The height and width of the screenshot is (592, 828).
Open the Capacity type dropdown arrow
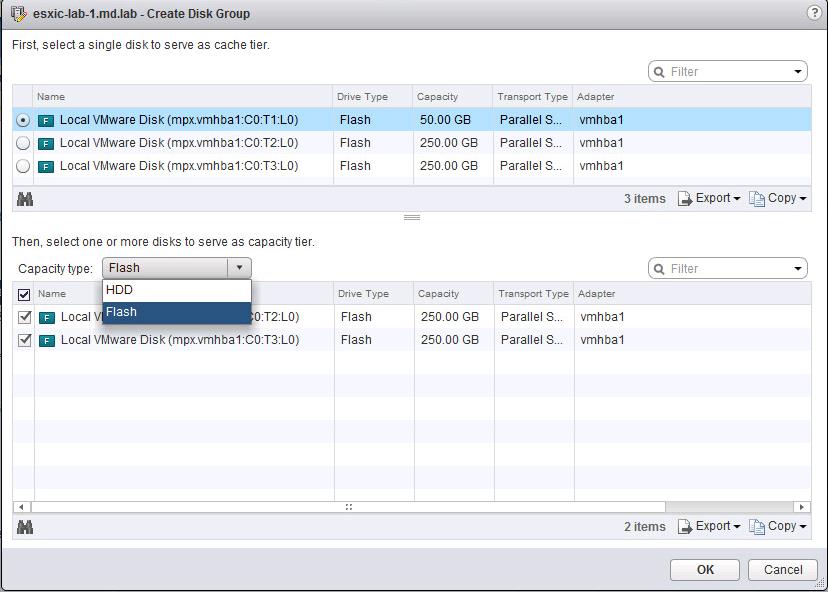239,268
